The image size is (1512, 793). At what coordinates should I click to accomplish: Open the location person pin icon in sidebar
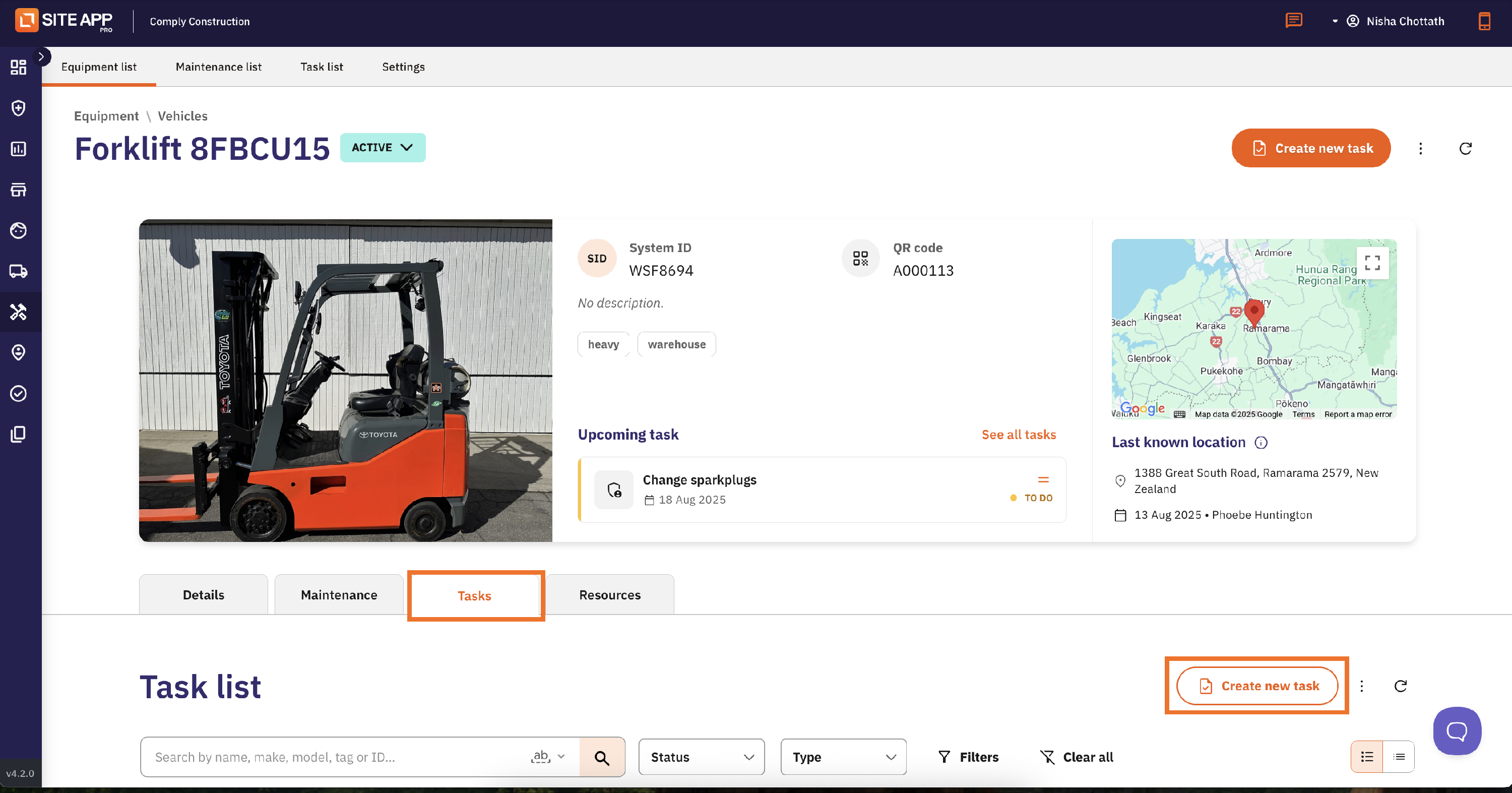18,352
